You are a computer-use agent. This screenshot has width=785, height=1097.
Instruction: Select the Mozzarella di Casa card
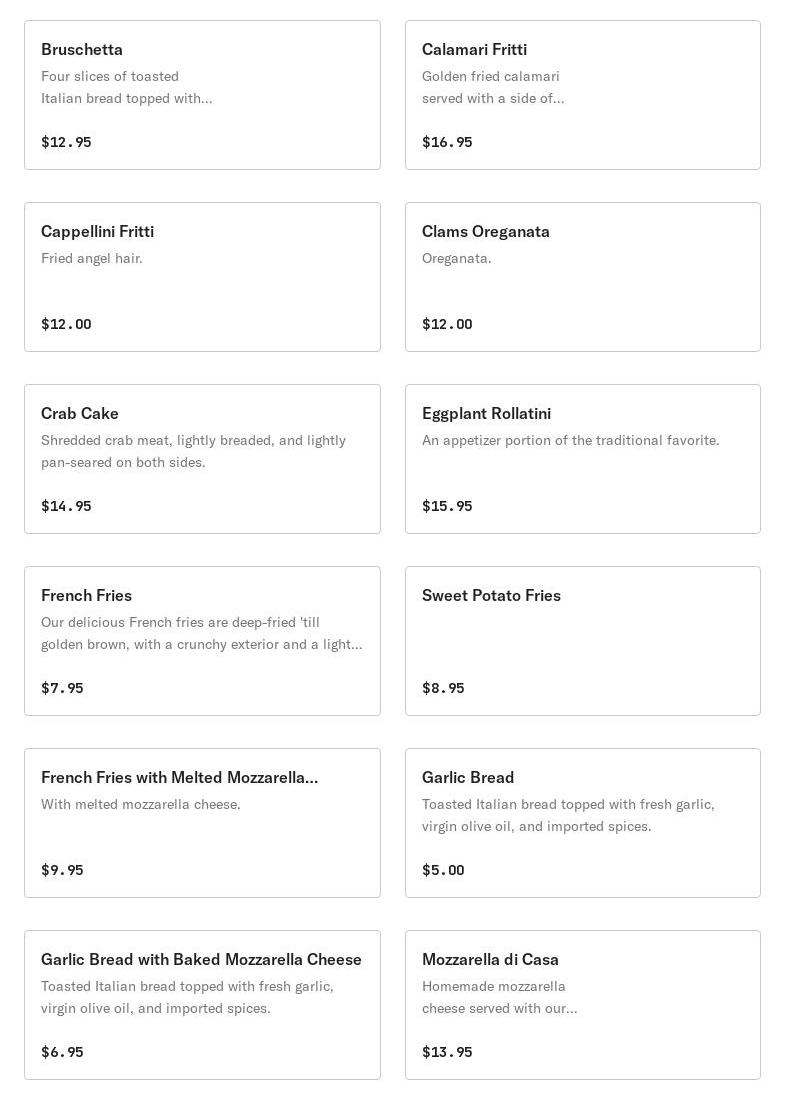point(582,1005)
